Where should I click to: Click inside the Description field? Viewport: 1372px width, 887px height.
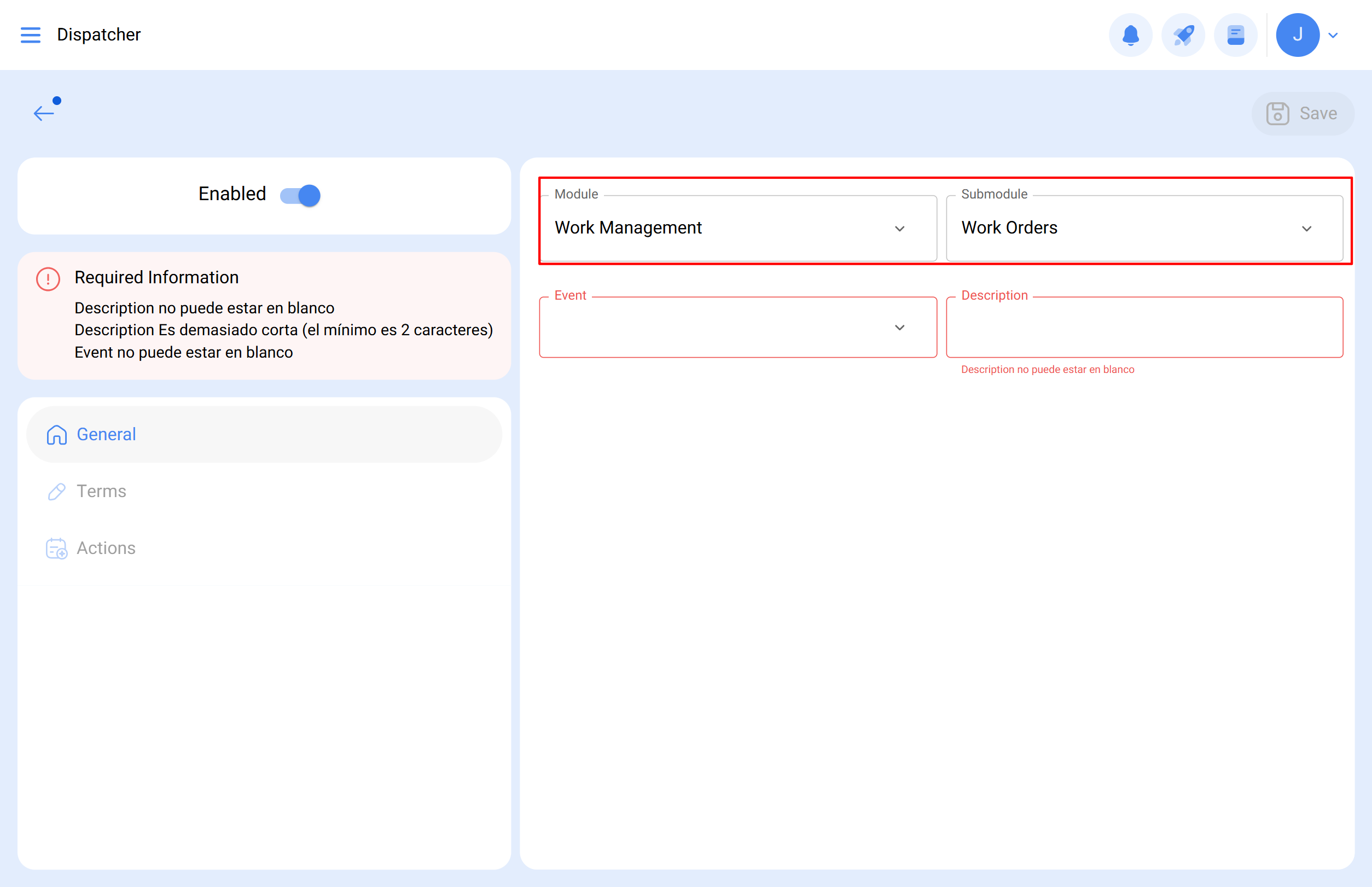click(x=1144, y=327)
